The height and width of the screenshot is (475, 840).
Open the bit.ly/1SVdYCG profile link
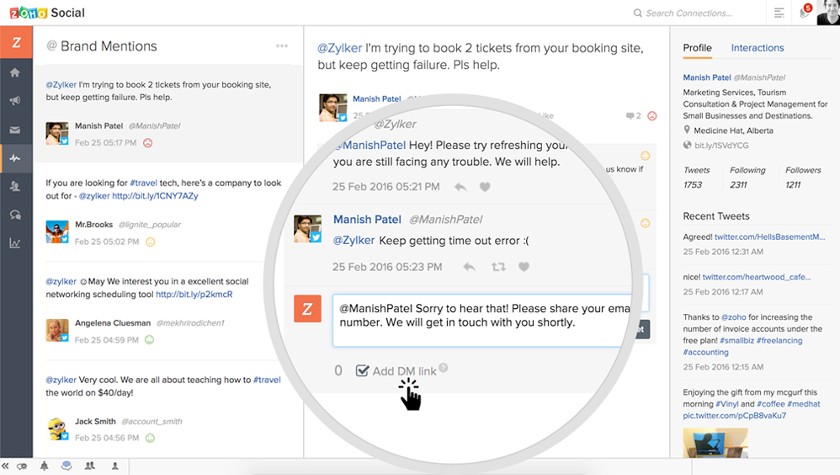click(721, 145)
